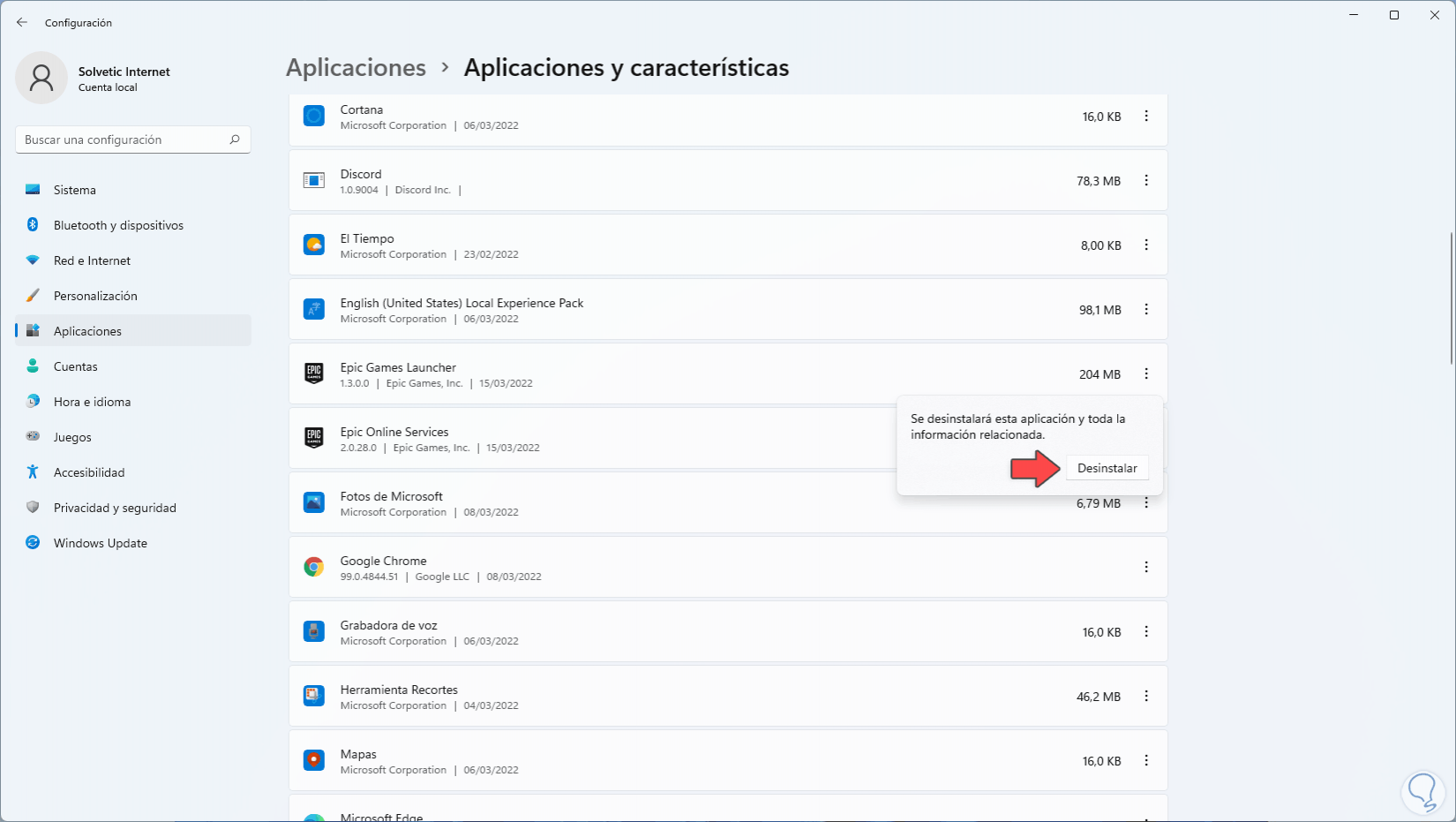Click the Google Chrome icon
Screen dimensions: 1456x822
[x=314, y=567]
